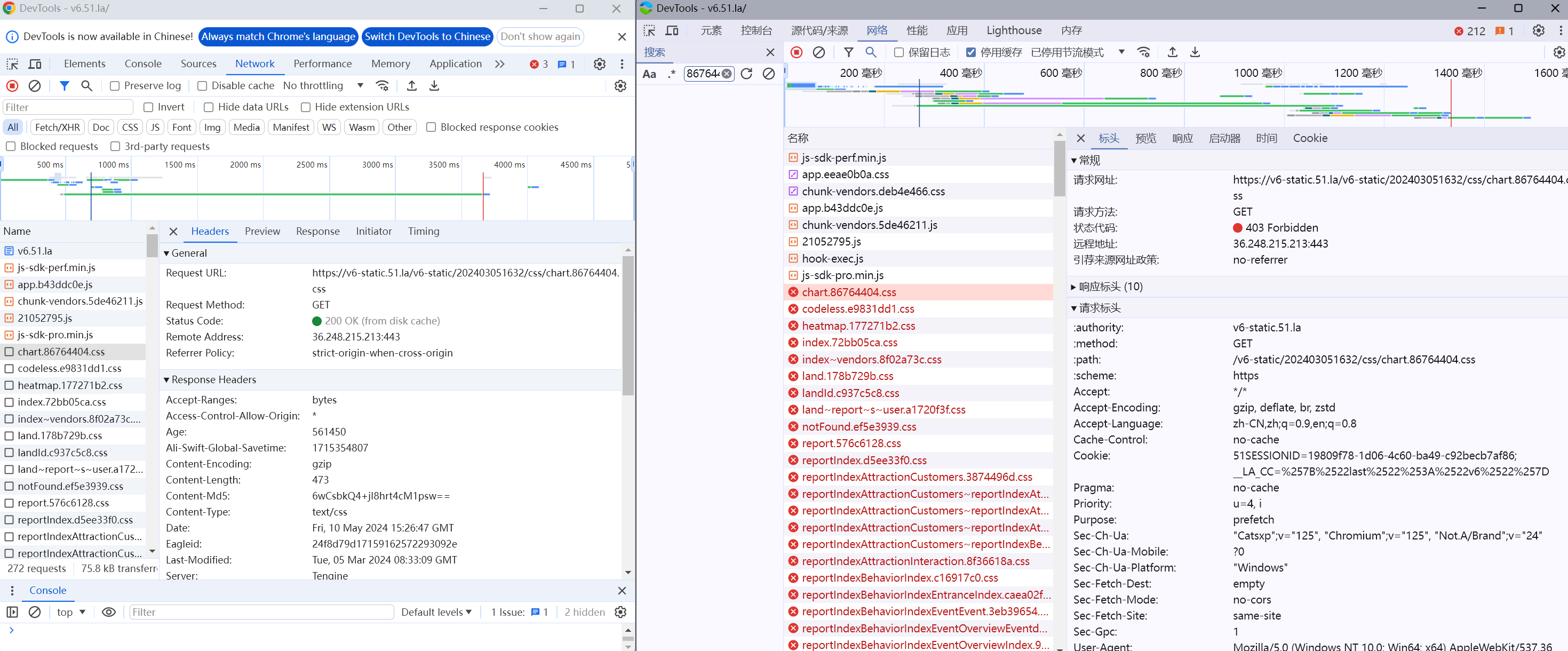The height and width of the screenshot is (651, 1568).
Task: Click stop recording button in right Network toolbar
Action: (x=796, y=52)
